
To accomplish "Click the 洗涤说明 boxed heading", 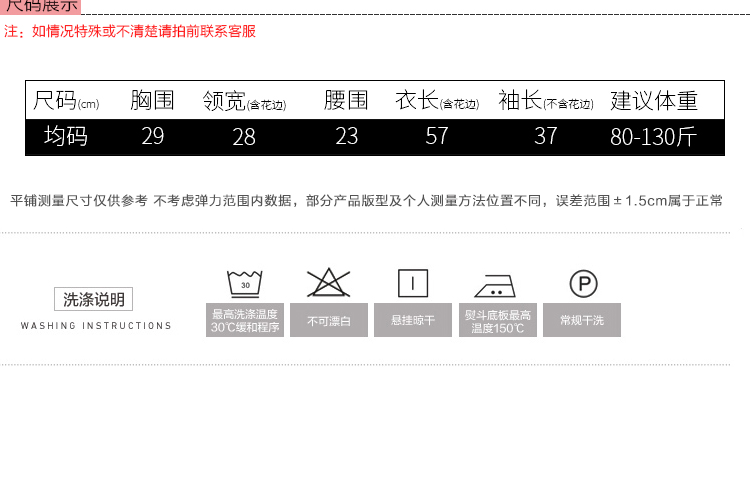I will tap(93, 299).
